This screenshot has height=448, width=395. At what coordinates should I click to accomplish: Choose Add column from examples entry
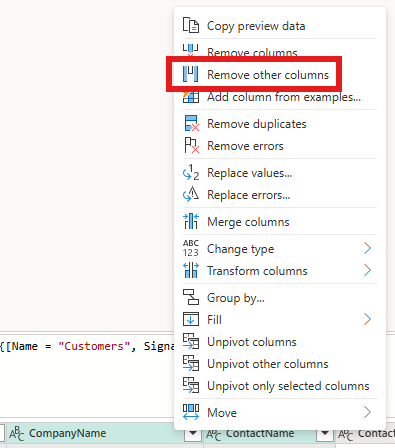point(280,97)
